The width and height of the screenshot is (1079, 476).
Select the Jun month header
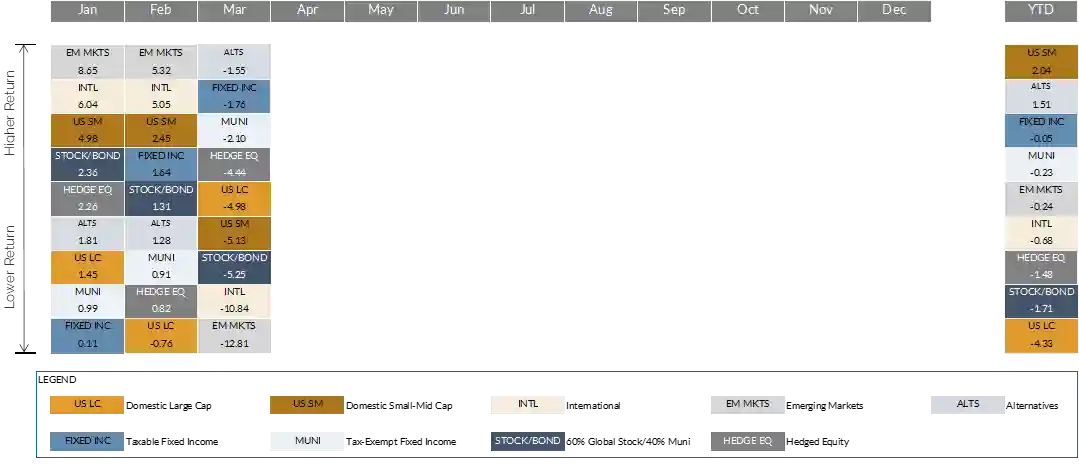(x=454, y=10)
